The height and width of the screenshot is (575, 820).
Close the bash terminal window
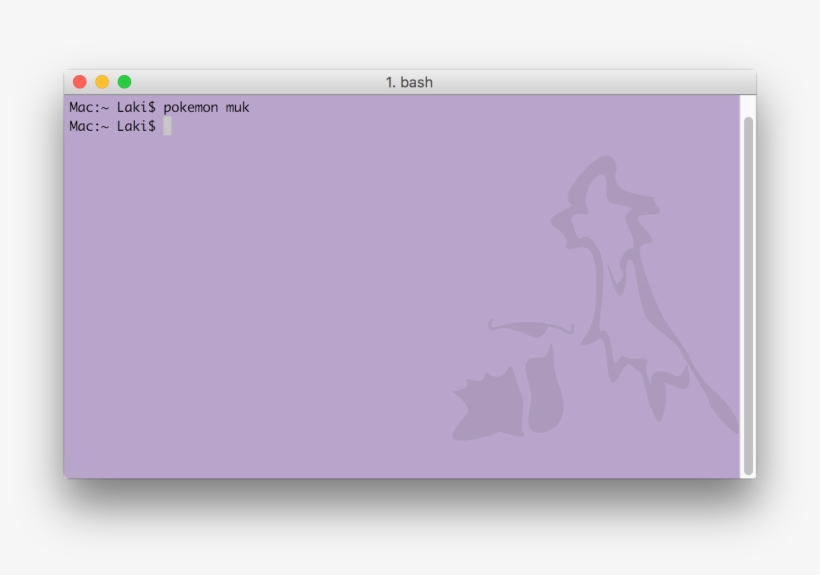80,82
